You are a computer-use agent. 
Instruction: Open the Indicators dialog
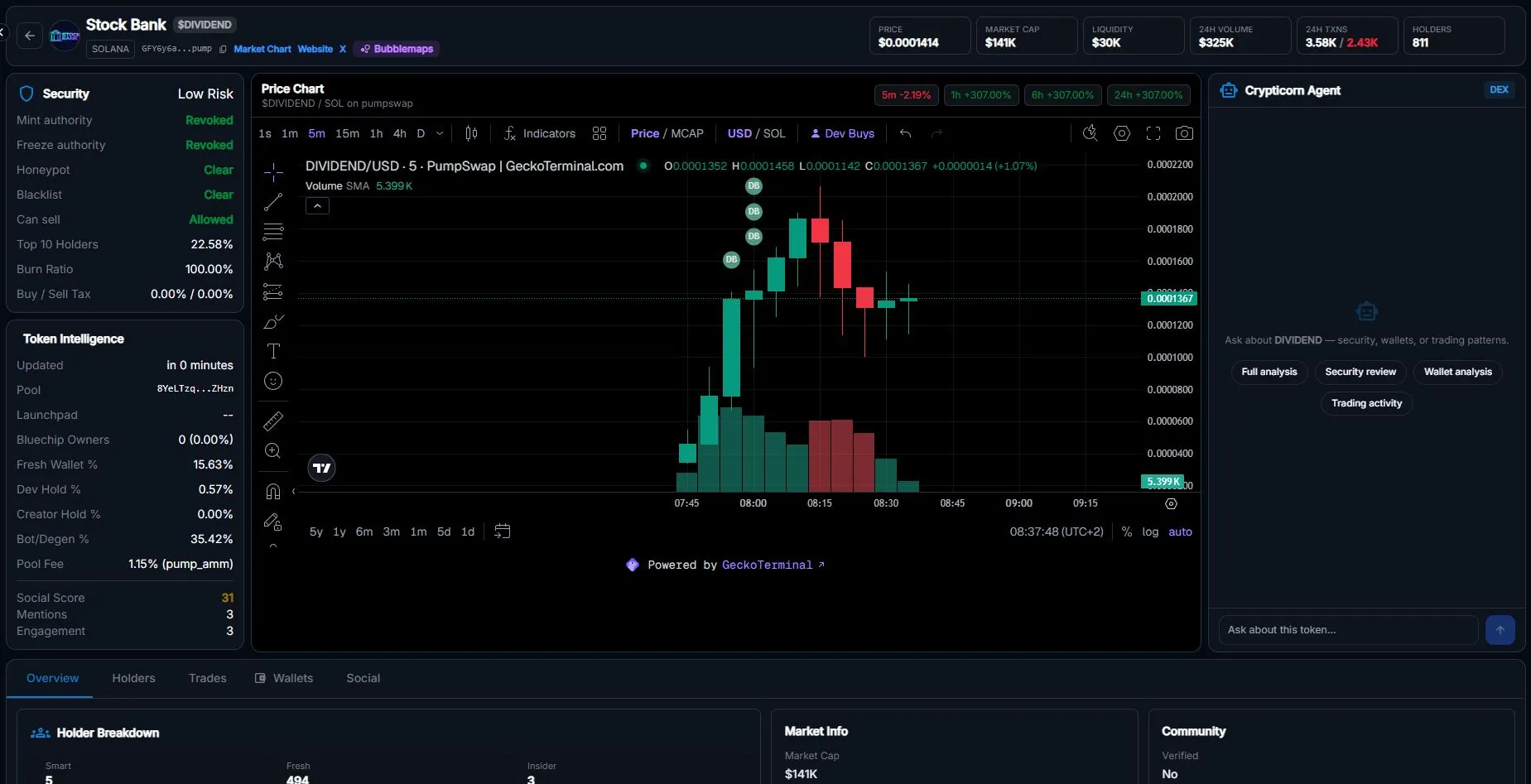click(x=540, y=133)
